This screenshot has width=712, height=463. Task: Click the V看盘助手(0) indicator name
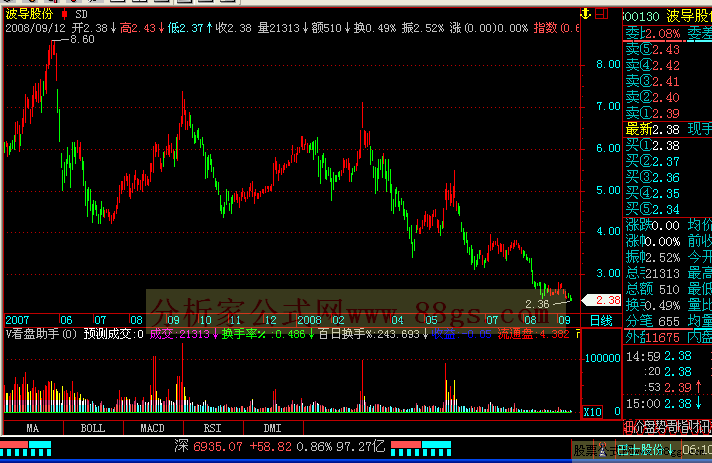coord(41,335)
